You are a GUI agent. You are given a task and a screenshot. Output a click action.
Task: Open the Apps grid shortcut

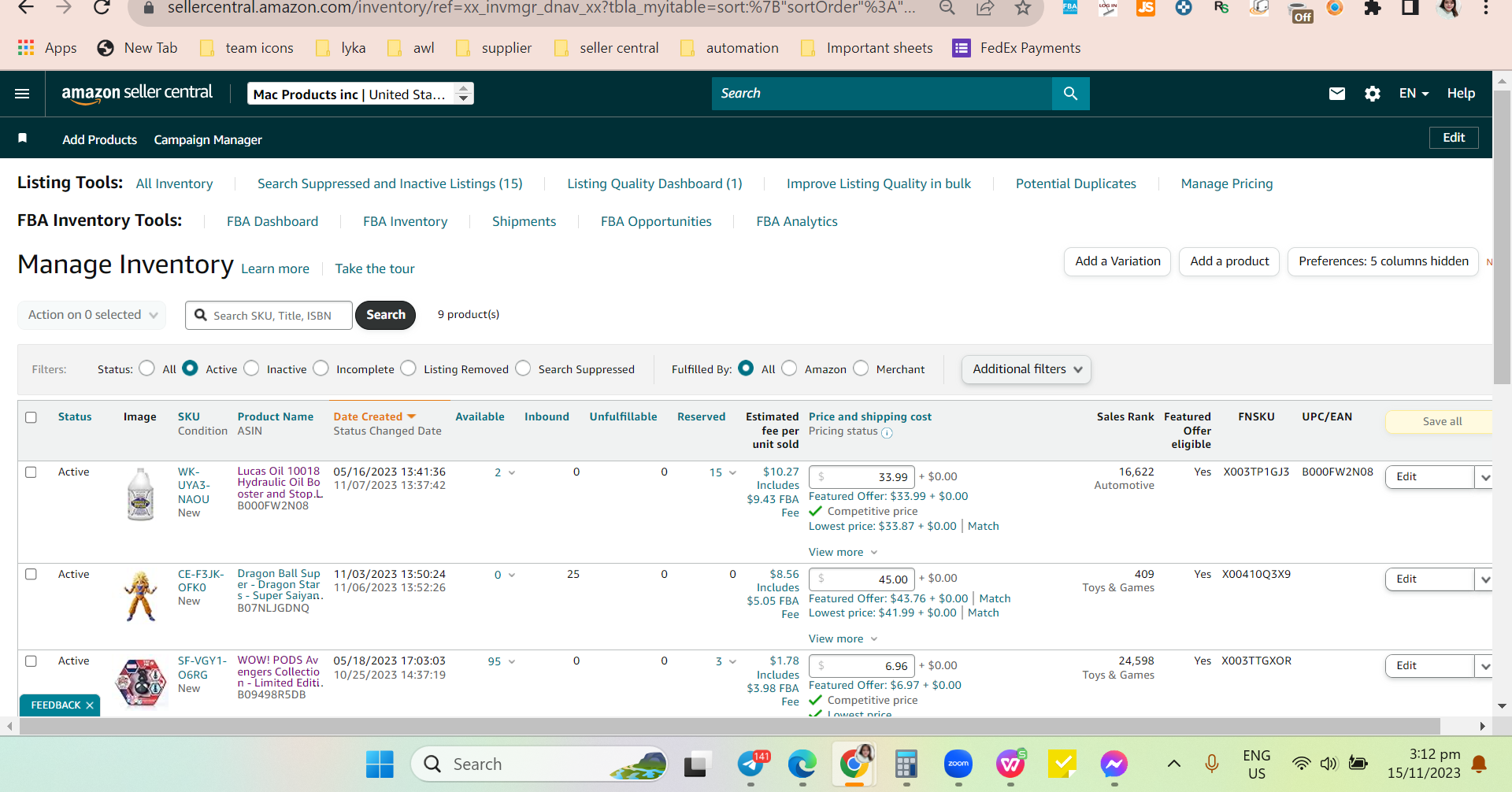click(47, 48)
